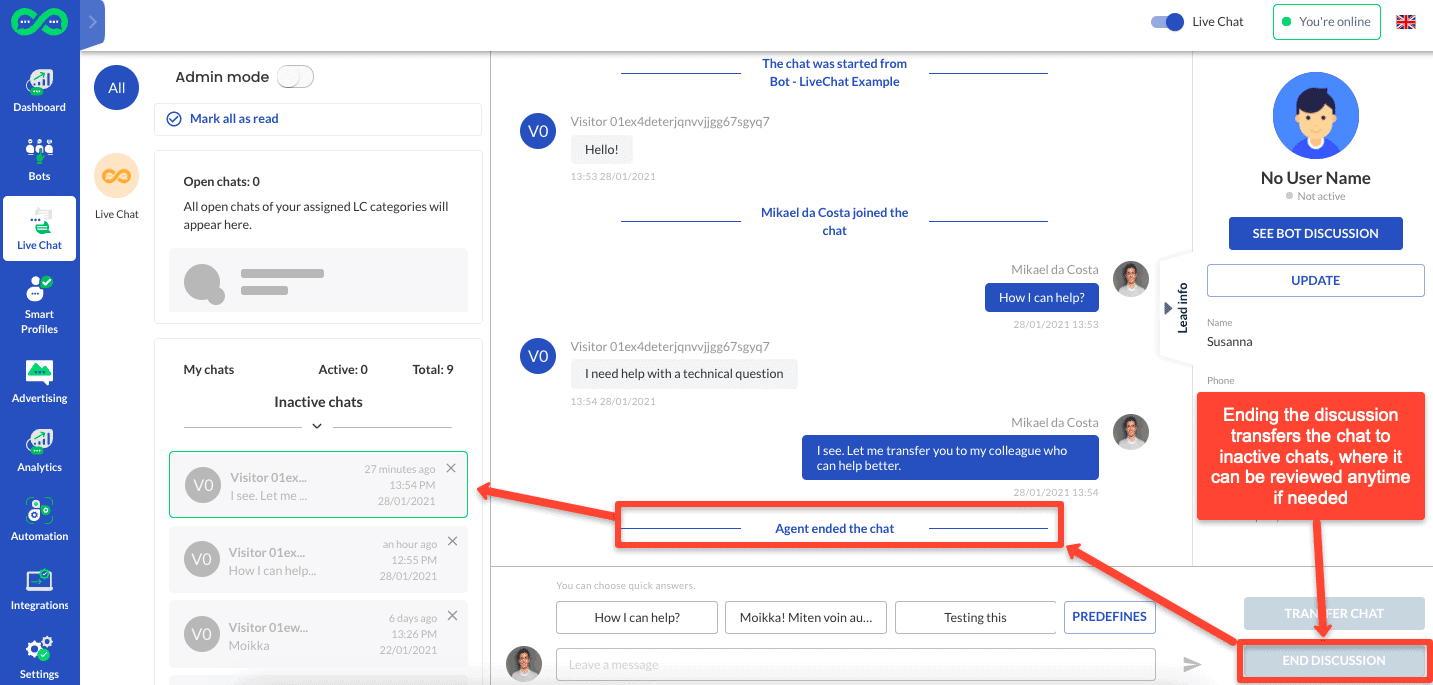Viewport: 1433px width, 685px height.
Task: Send the message with the arrow icon
Action: point(1191,663)
